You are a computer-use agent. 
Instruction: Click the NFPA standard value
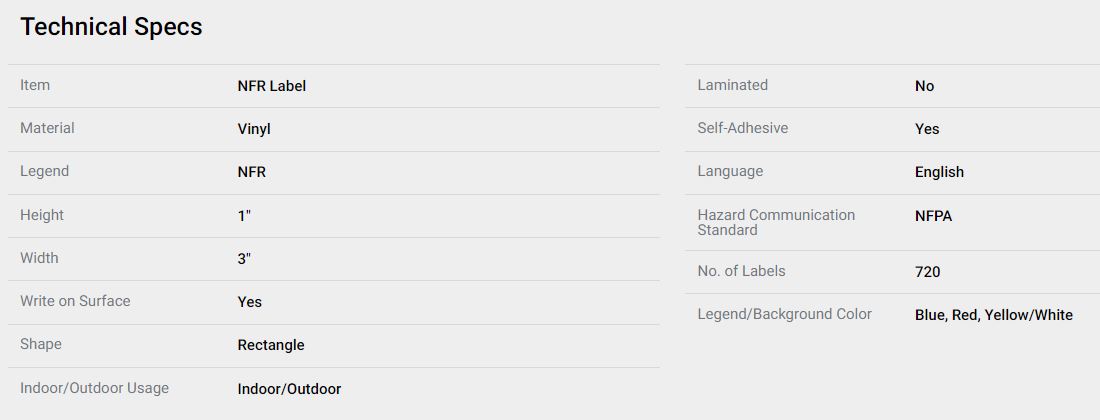click(x=933, y=216)
